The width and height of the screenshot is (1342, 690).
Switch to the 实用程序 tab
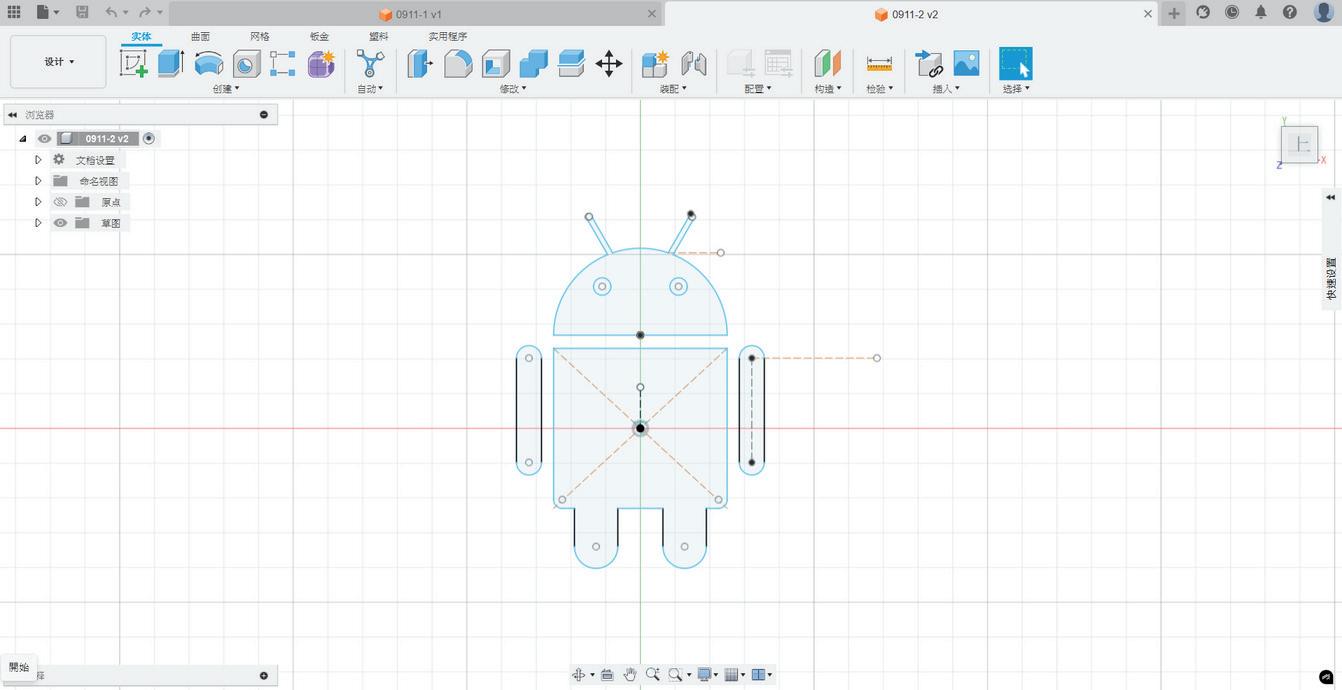(x=448, y=36)
